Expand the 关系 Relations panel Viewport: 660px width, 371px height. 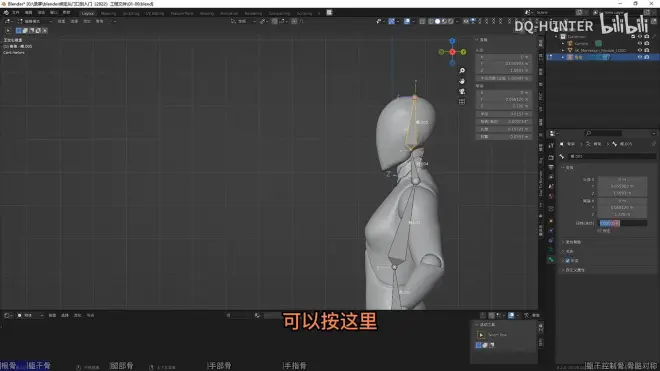coord(564,251)
